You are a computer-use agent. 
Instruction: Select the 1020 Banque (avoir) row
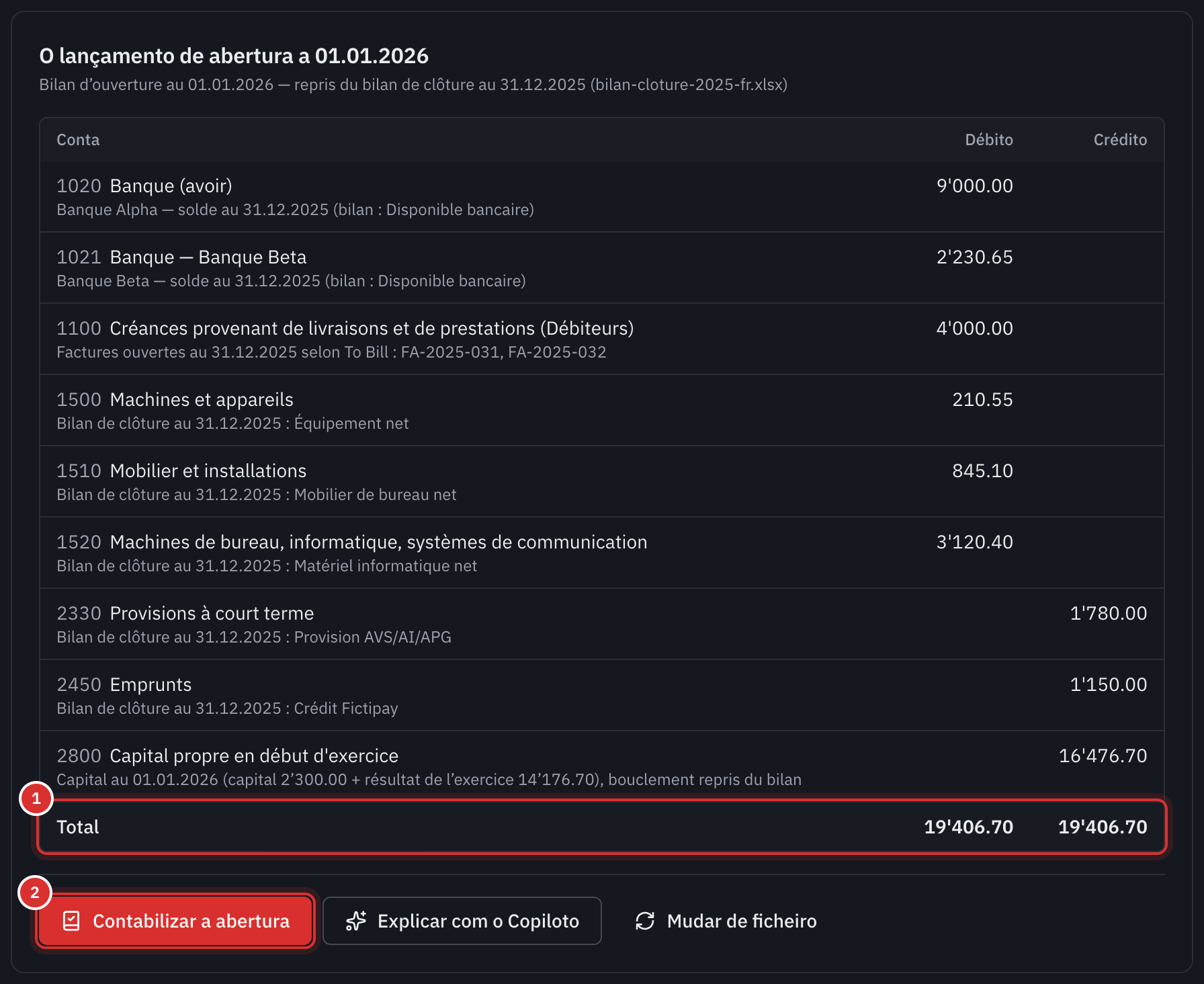[602, 197]
